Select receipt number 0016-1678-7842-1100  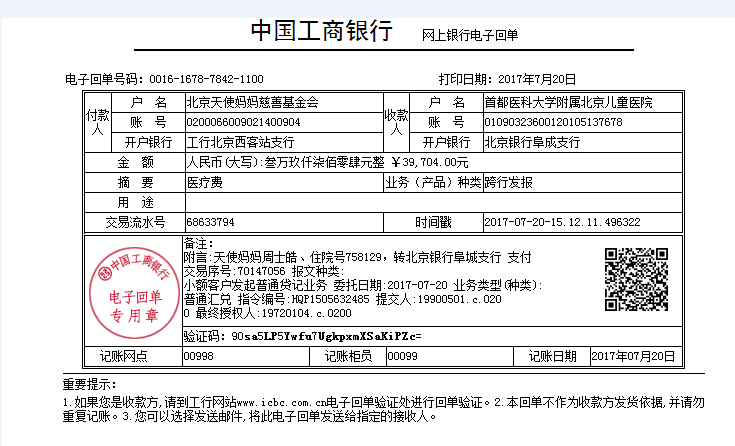tap(206, 79)
